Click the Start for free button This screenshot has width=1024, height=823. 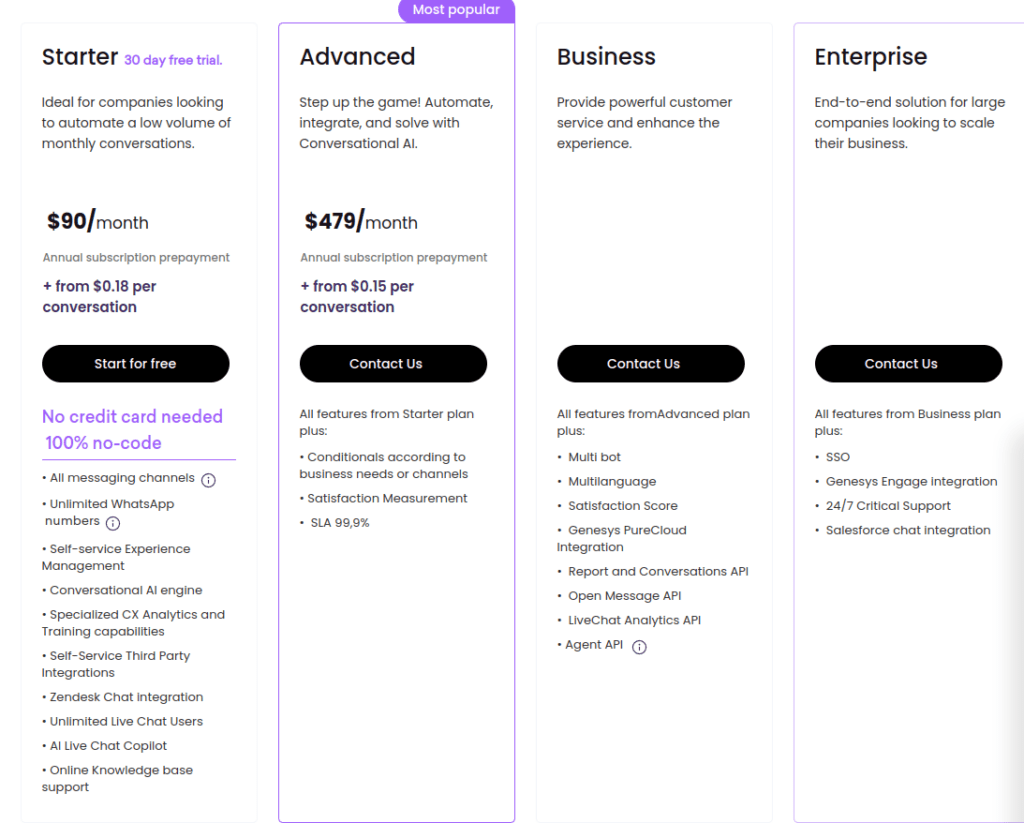[136, 364]
